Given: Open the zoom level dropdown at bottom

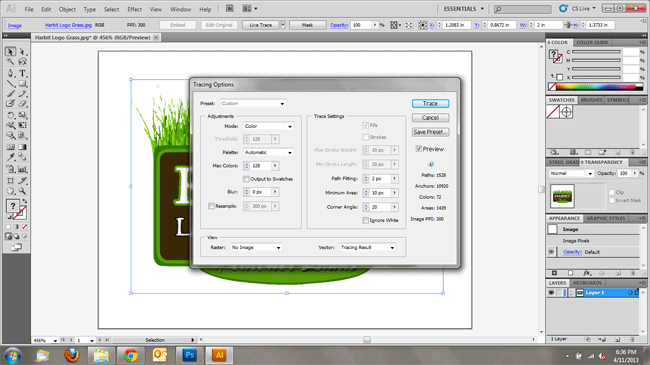Looking at the screenshot, I should point(55,340).
